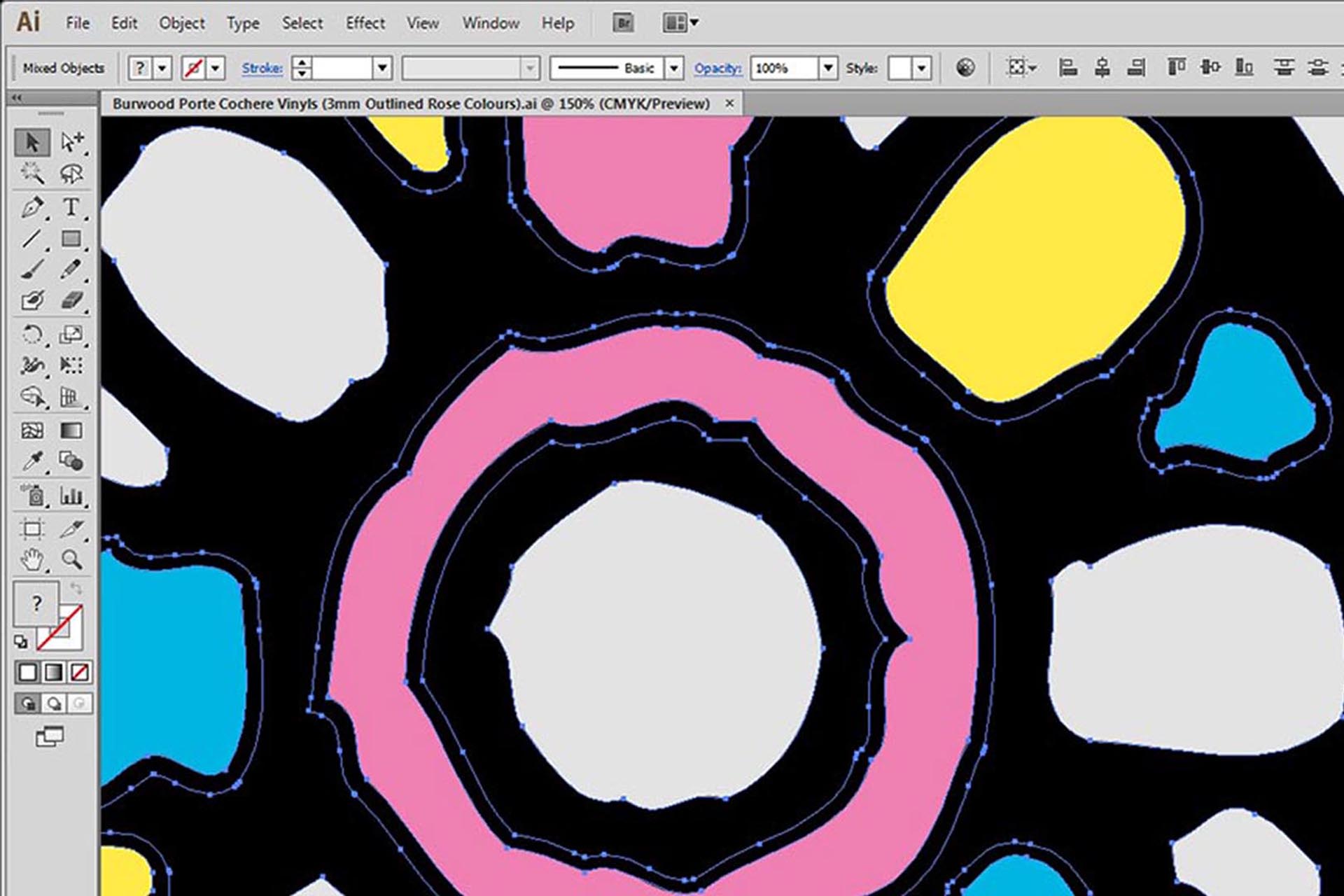Viewport: 1344px width, 896px height.
Task: Select the Gradient tool
Action: tap(71, 430)
